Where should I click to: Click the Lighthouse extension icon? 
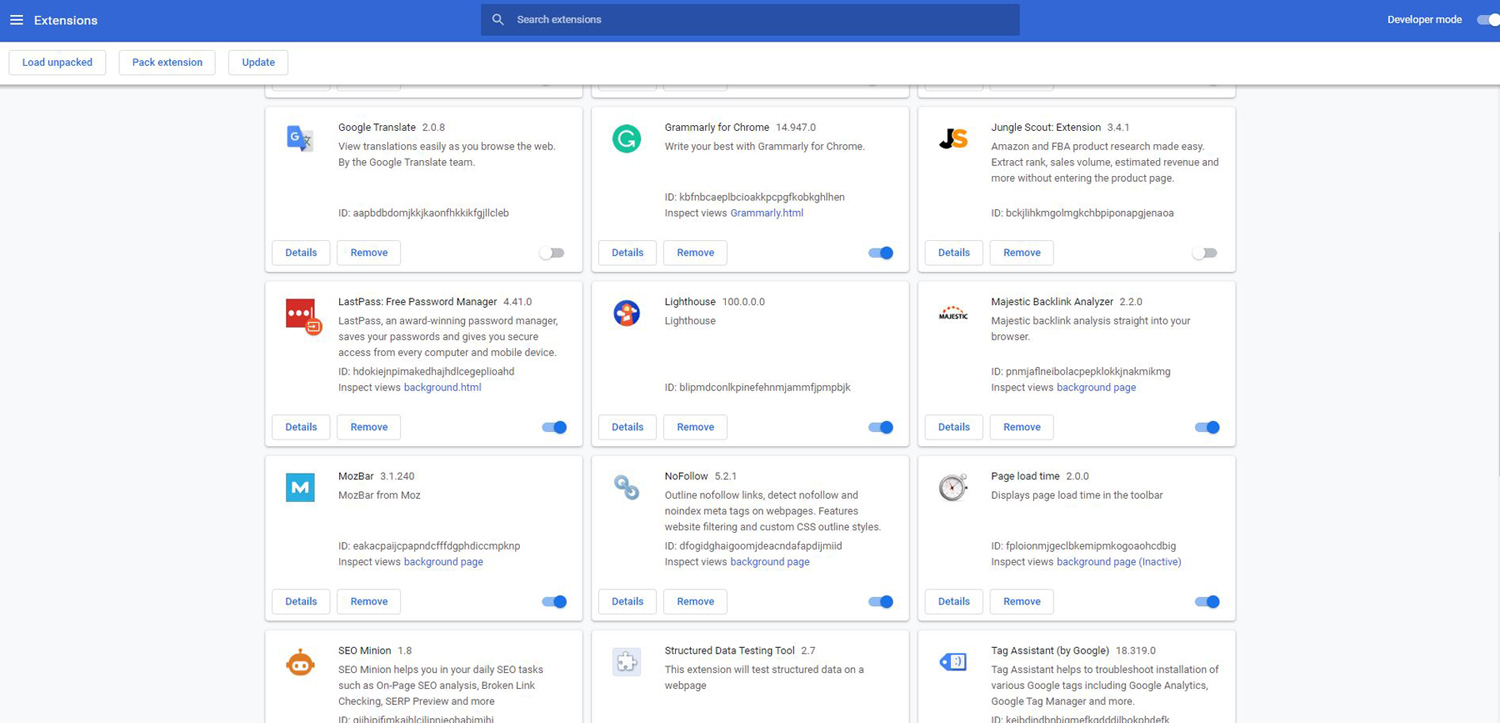[x=627, y=313]
